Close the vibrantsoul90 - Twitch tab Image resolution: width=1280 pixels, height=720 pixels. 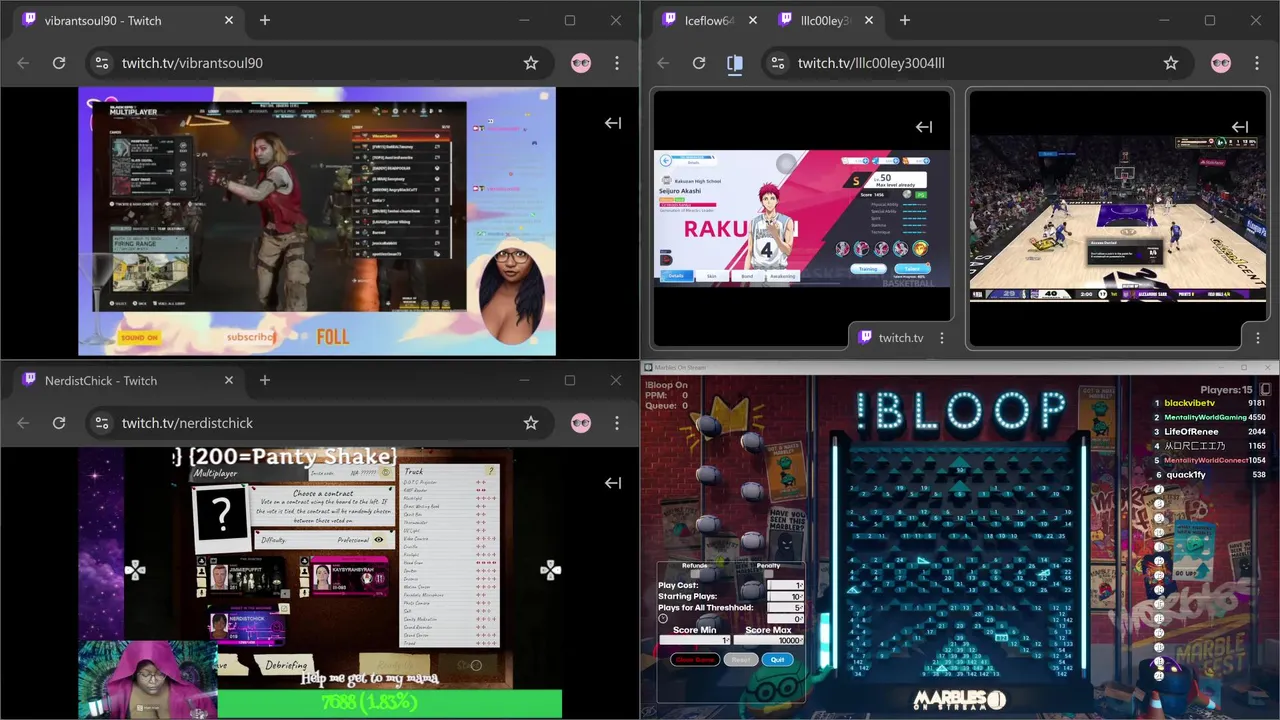(229, 20)
